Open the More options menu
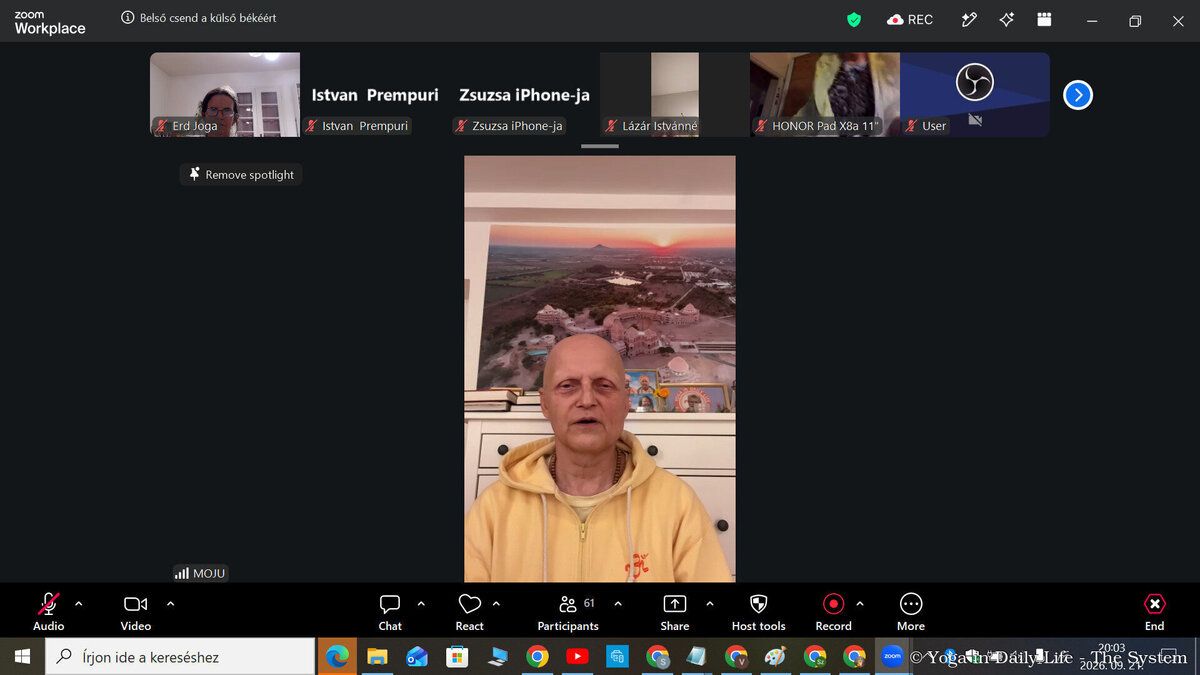Image resolution: width=1200 pixels, height=675 pixels. [910, 611]
